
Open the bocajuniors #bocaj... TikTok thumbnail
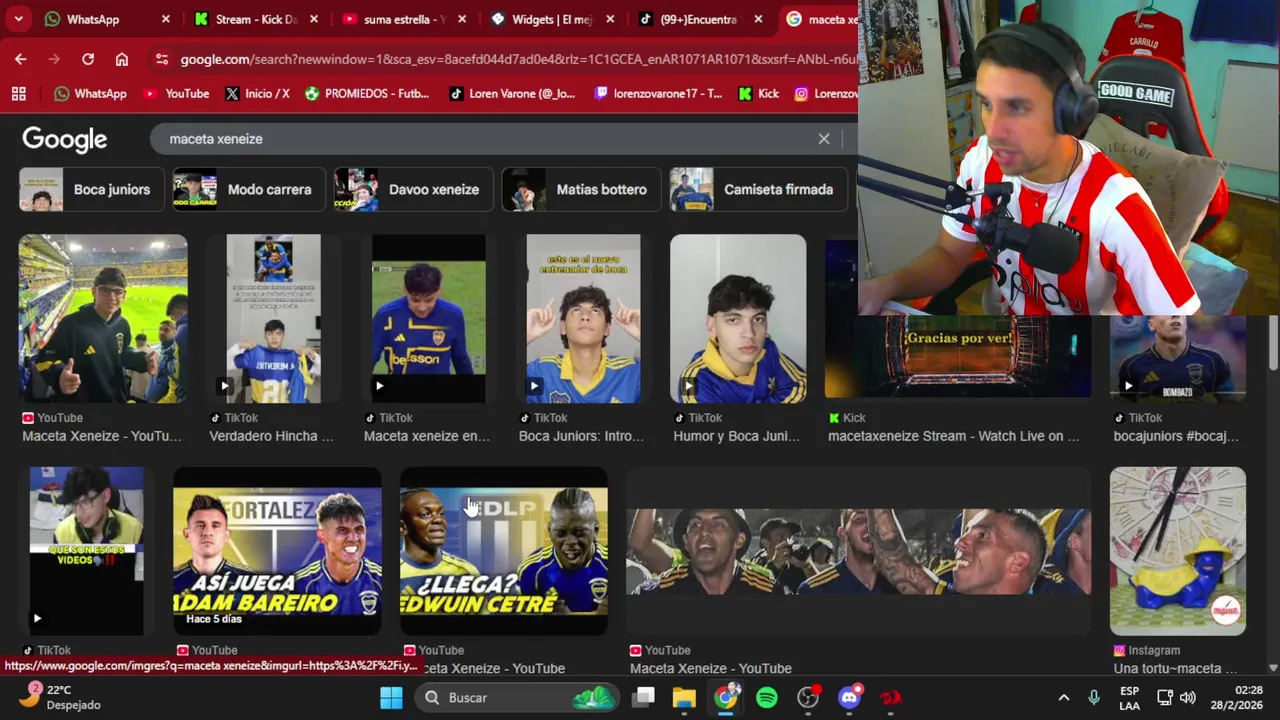point(1178,358)
